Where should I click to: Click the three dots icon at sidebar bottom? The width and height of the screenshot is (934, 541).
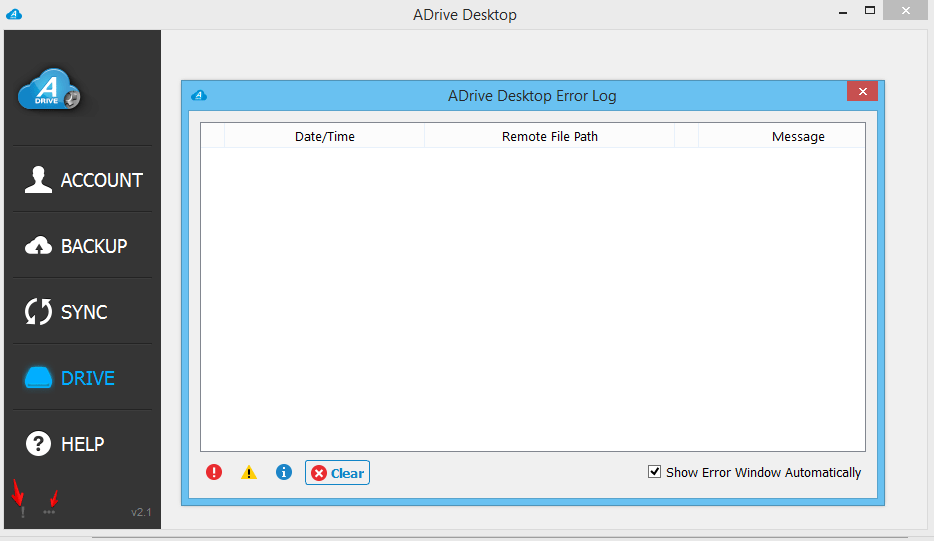pyautogui.click(x=49, y=512)
